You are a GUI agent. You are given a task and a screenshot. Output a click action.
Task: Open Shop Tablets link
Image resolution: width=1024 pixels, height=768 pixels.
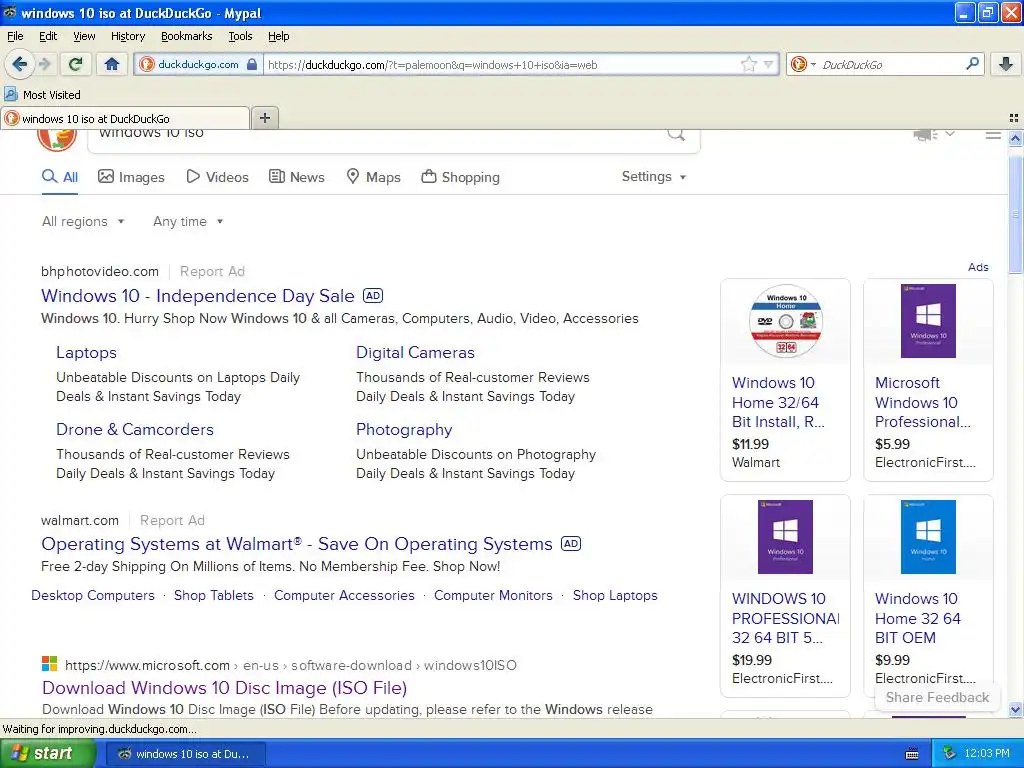[214, 596]
